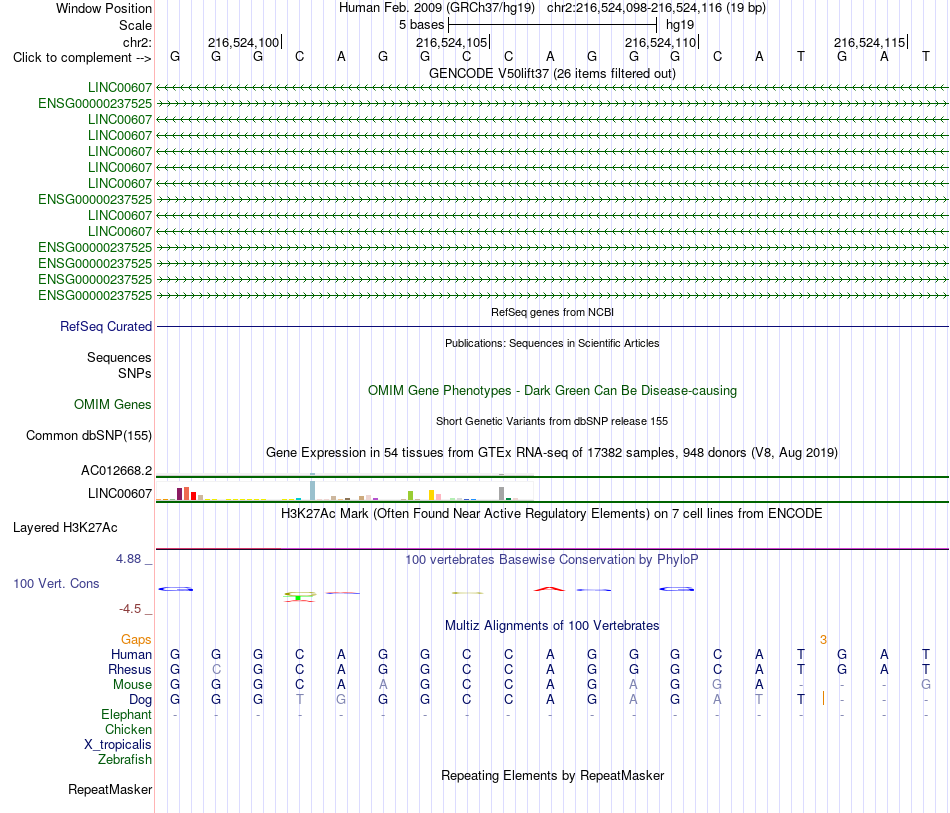Click the -4.5 PhyloP lower bound value
This screenshot has height=813, width=950.
click(130, 609)
